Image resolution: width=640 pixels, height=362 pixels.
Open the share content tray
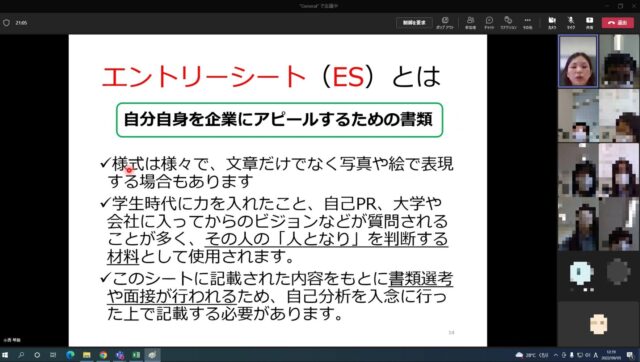point(589,22)
